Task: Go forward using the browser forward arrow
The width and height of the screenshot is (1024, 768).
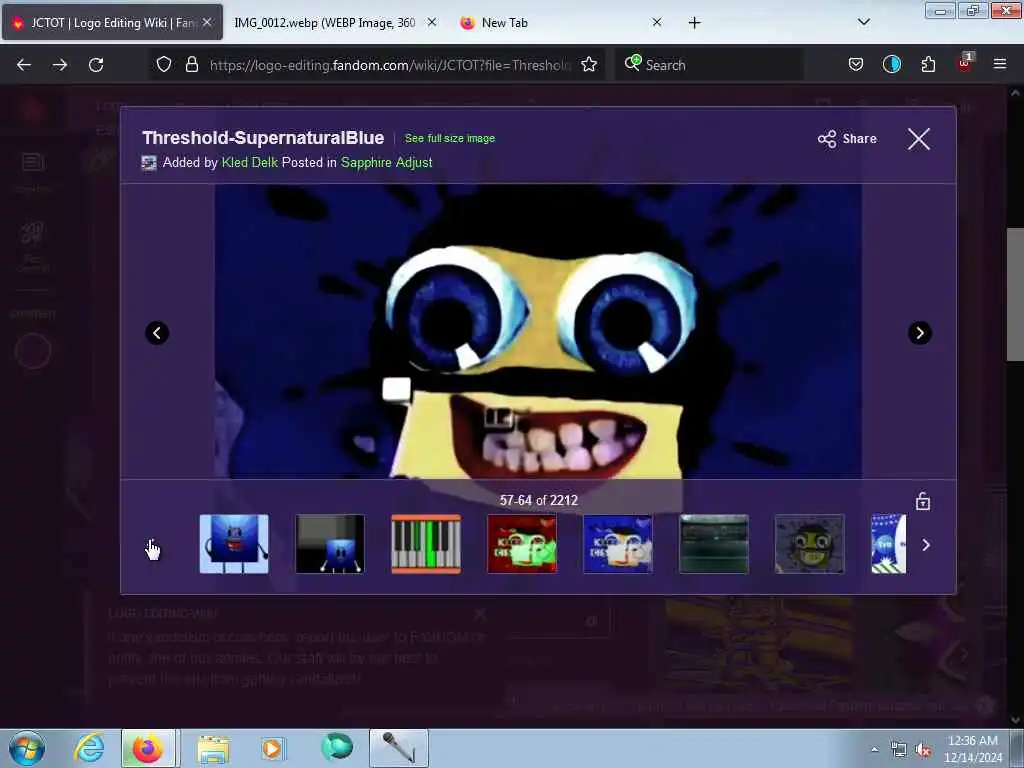Action: click(x=59, y=65)
